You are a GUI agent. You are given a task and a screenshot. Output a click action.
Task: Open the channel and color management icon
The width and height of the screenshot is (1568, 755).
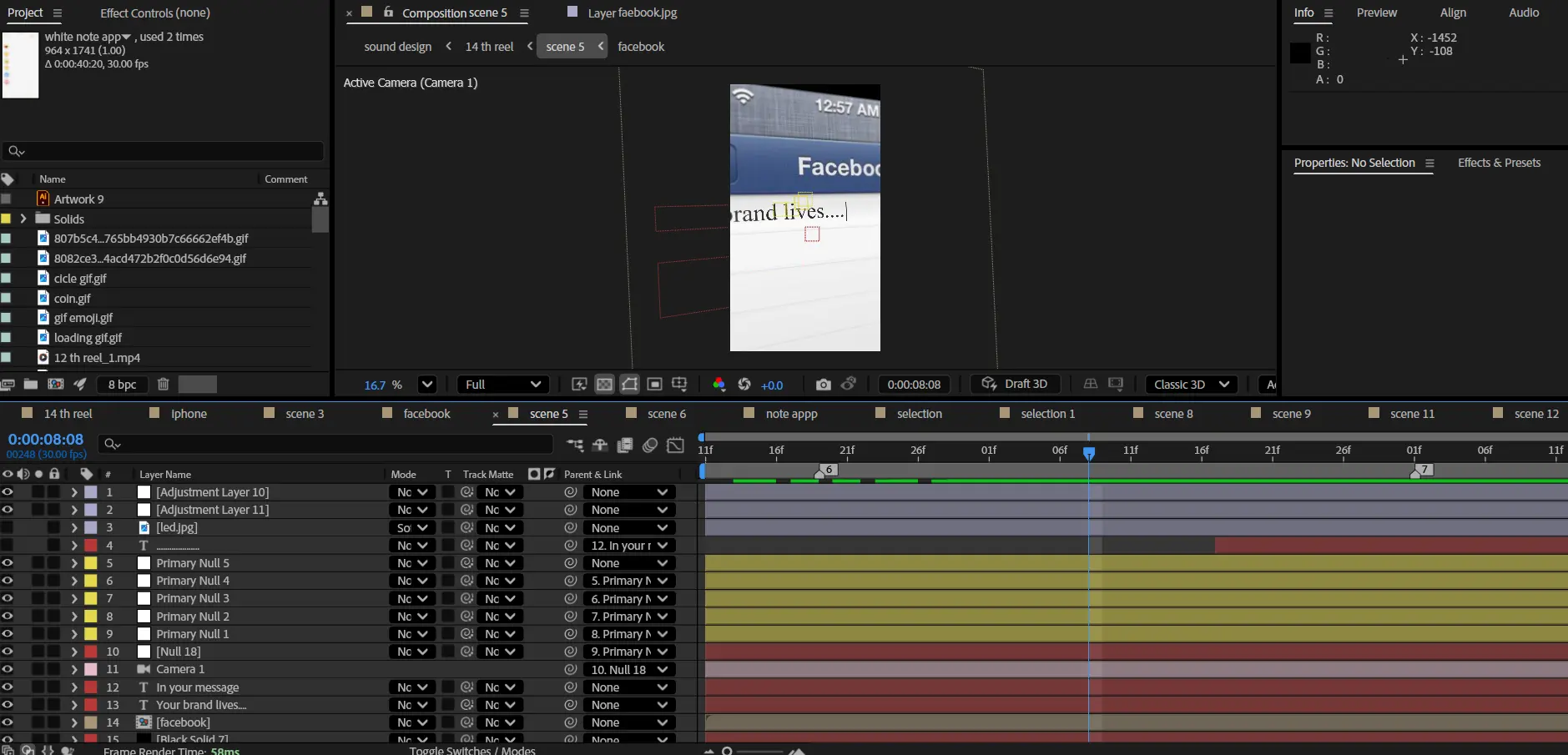tap(718, 385)
